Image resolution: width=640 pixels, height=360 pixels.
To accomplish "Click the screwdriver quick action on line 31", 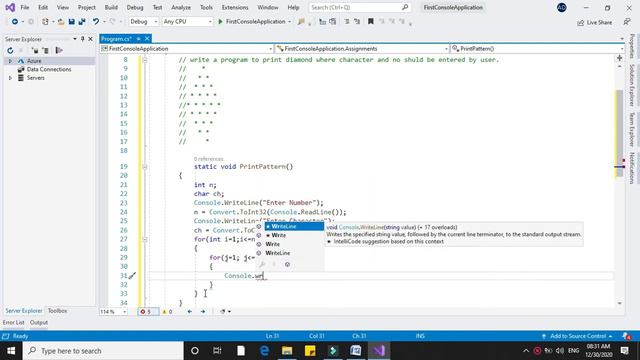I will (133, 276).
